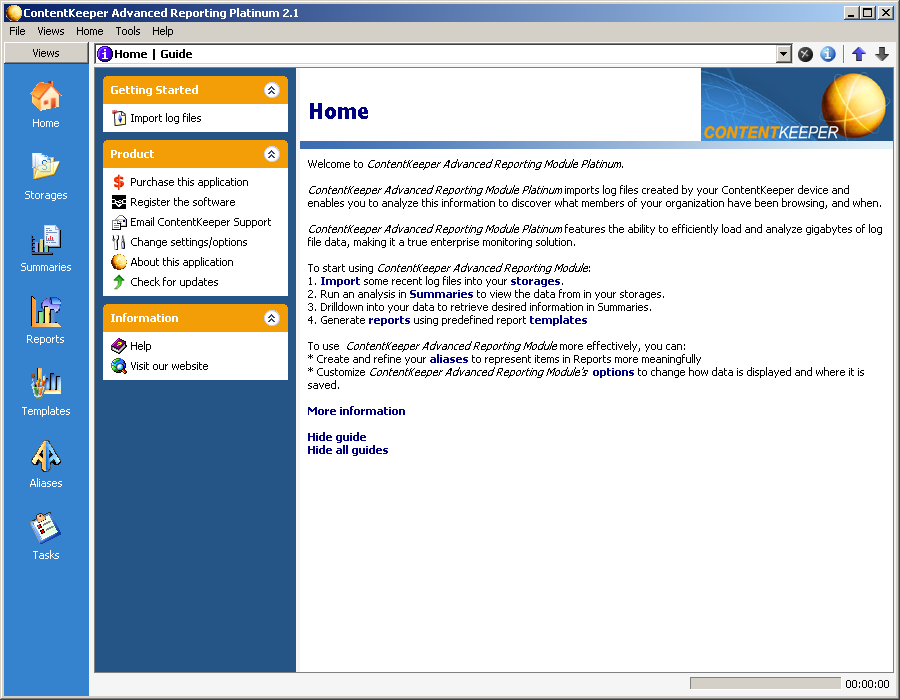The width and height of the screenshot is (900, 700).
Task: Open the Help menu in menu bar
Action: pos(162,31)
